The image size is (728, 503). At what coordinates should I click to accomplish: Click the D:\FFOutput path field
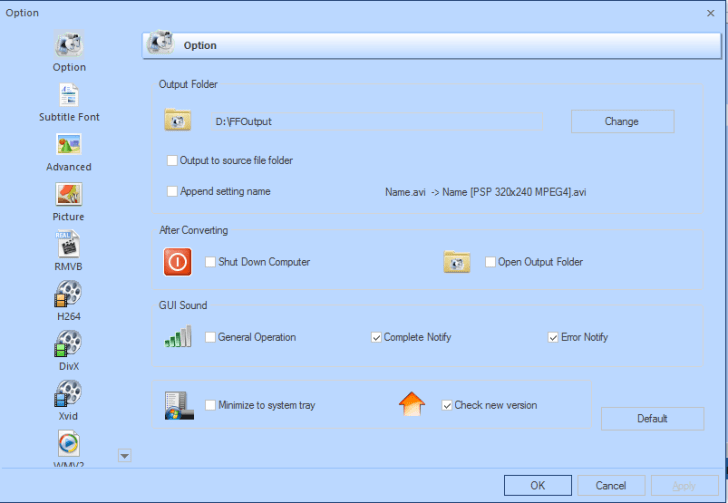click(376, 121)
